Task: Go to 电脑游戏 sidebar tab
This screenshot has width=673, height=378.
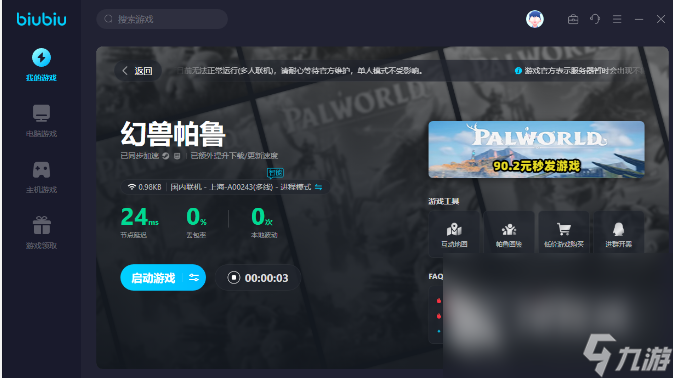Action: click(x=41, y=121)
